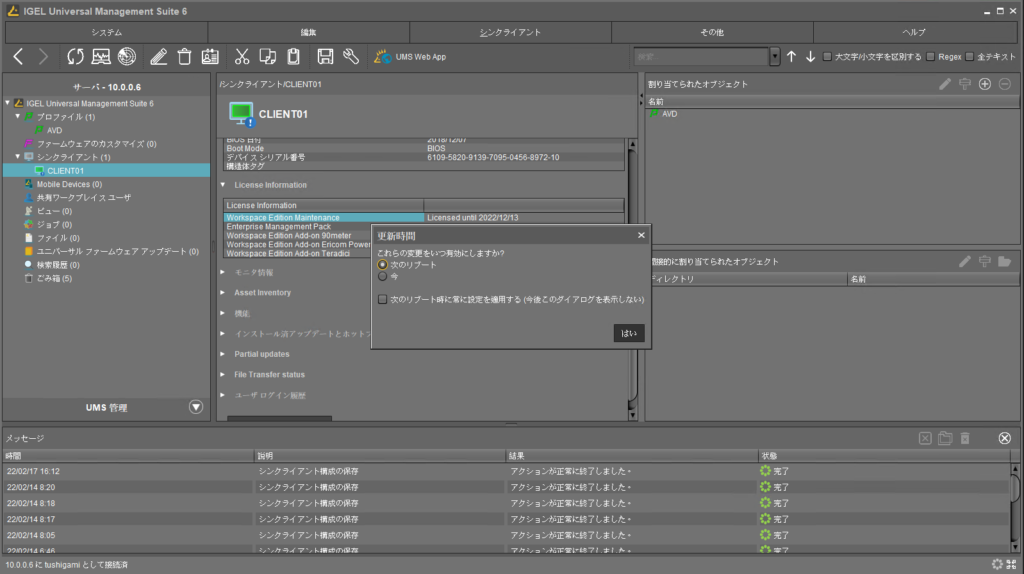
Task: Click the globe scan icon in toolbar
Action: point(127,57)
